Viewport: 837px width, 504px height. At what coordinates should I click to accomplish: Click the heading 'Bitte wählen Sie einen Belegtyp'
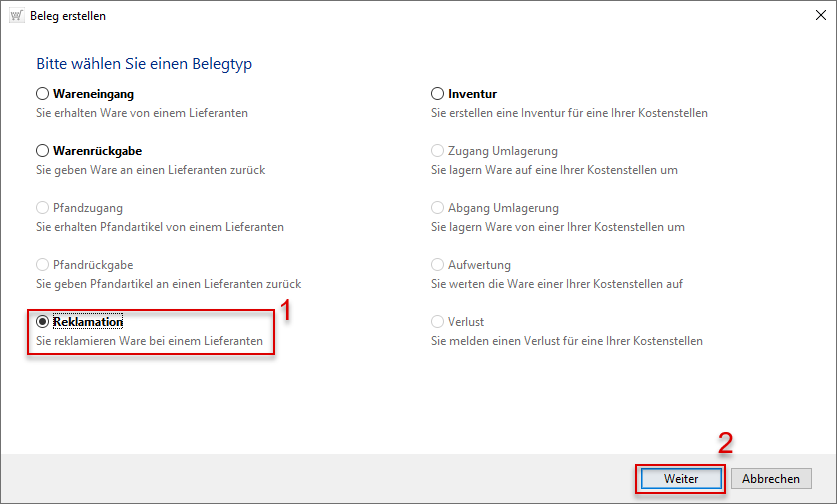[144, 64]
